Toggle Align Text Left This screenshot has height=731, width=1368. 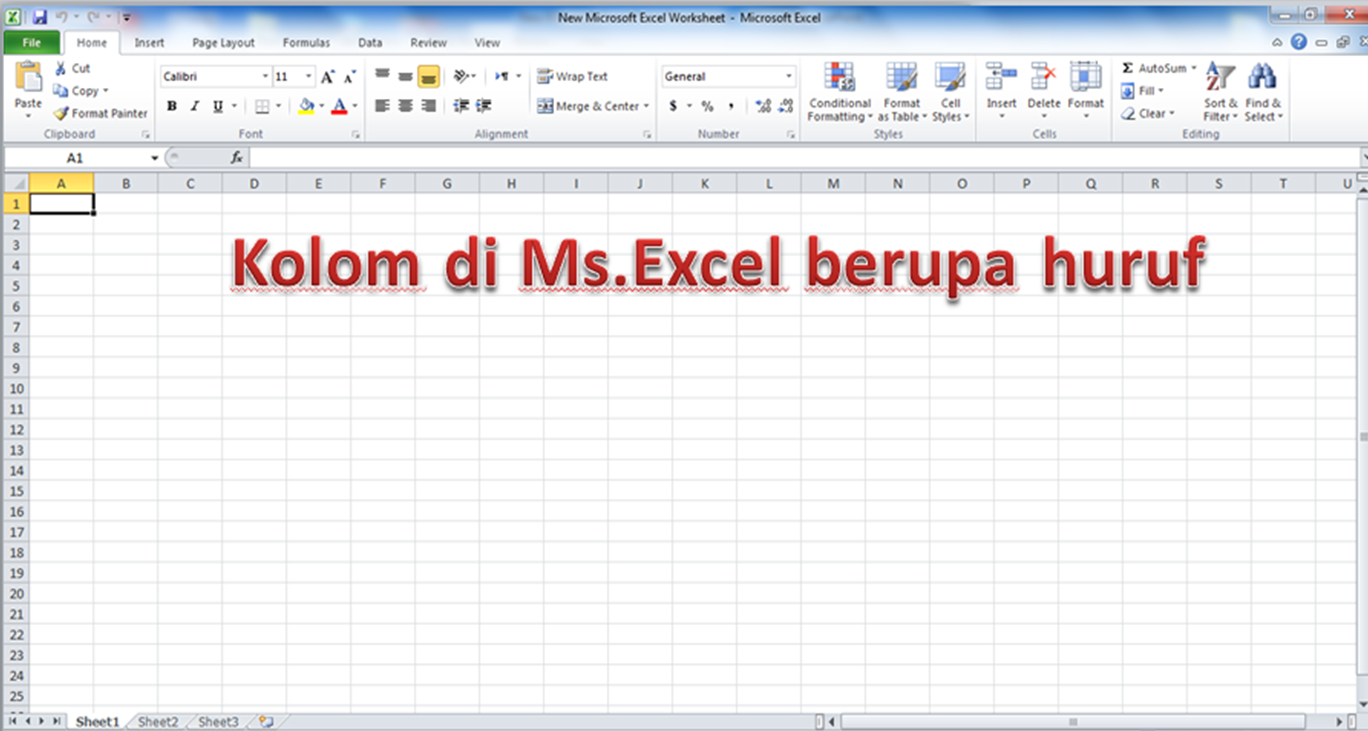382,106
